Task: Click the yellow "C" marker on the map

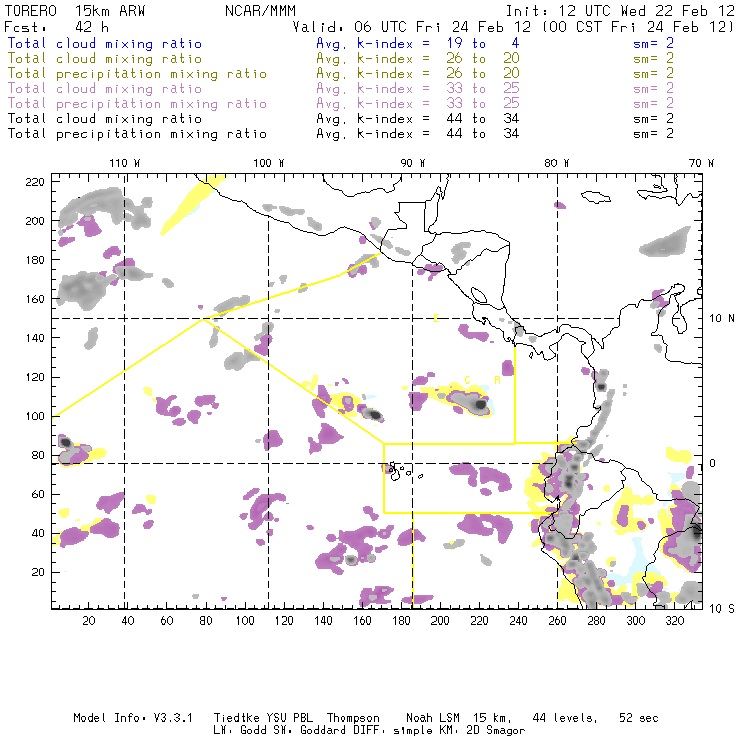Action: click(468, 380)
